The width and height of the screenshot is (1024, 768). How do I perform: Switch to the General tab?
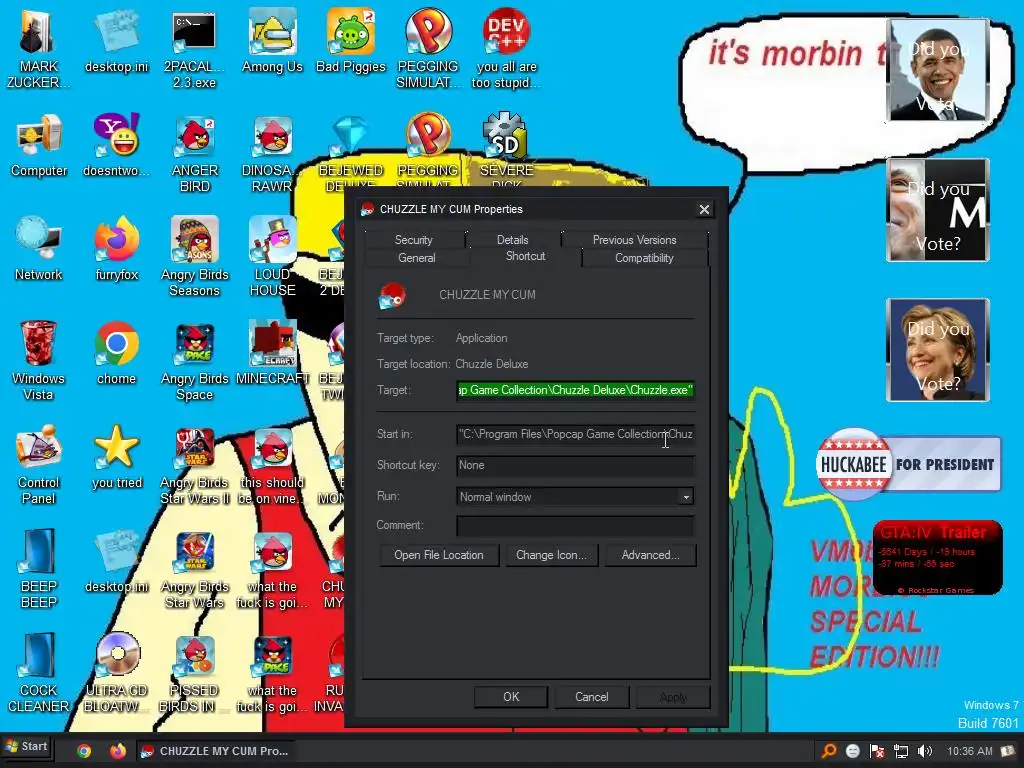(x=417, y=258)
